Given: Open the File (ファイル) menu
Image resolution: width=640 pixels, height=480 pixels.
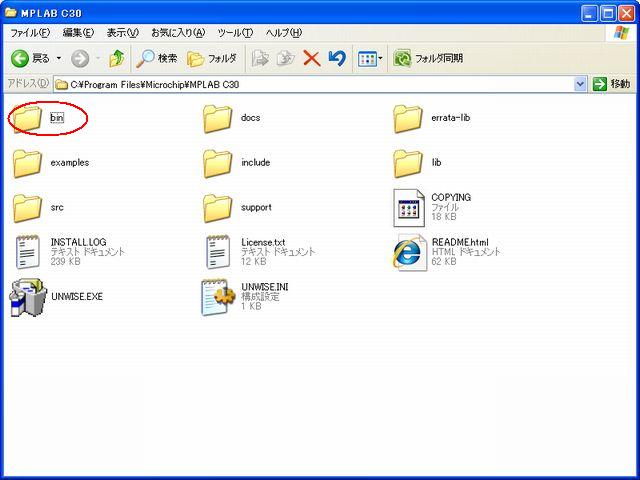Looking at the screenshot, I should [x=30, y=33].
